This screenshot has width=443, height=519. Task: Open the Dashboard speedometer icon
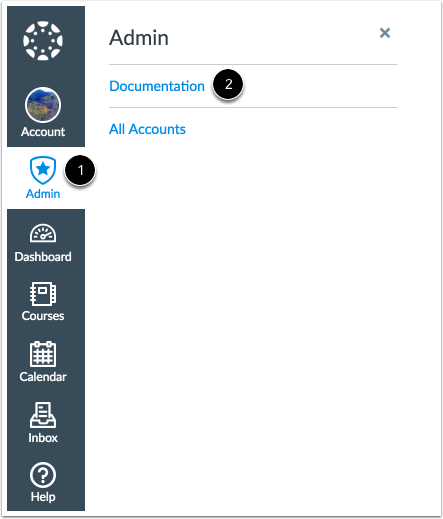[43, 233]
